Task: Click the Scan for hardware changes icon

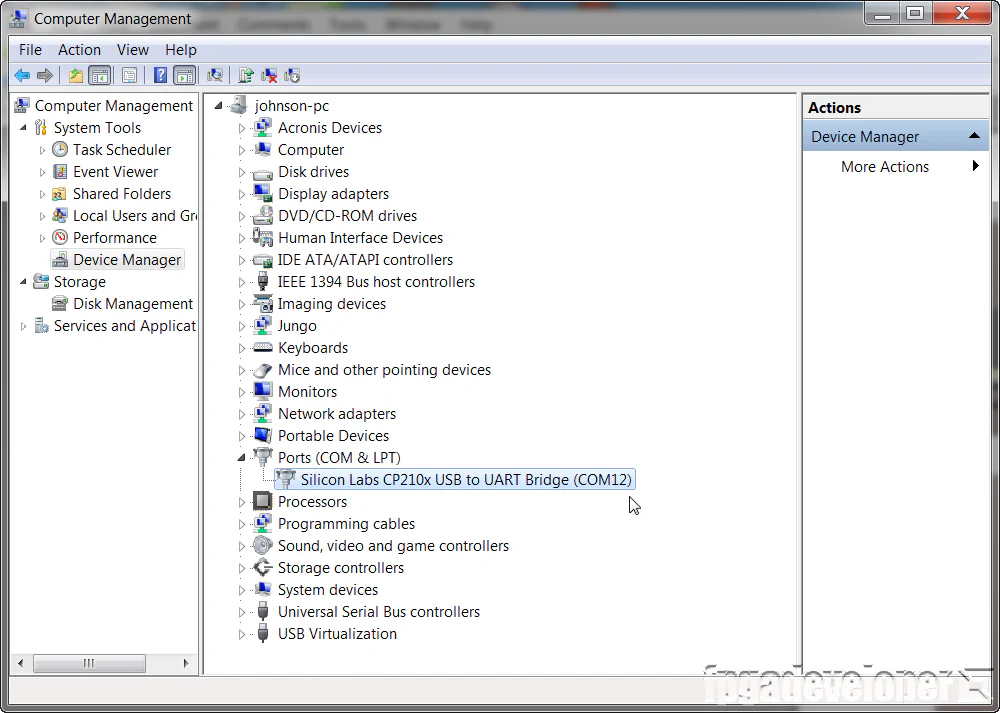Action: tap(215, 75)
